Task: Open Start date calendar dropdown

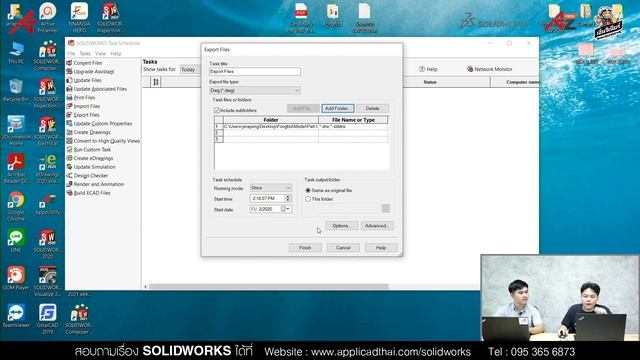Action: pos(288,209)
